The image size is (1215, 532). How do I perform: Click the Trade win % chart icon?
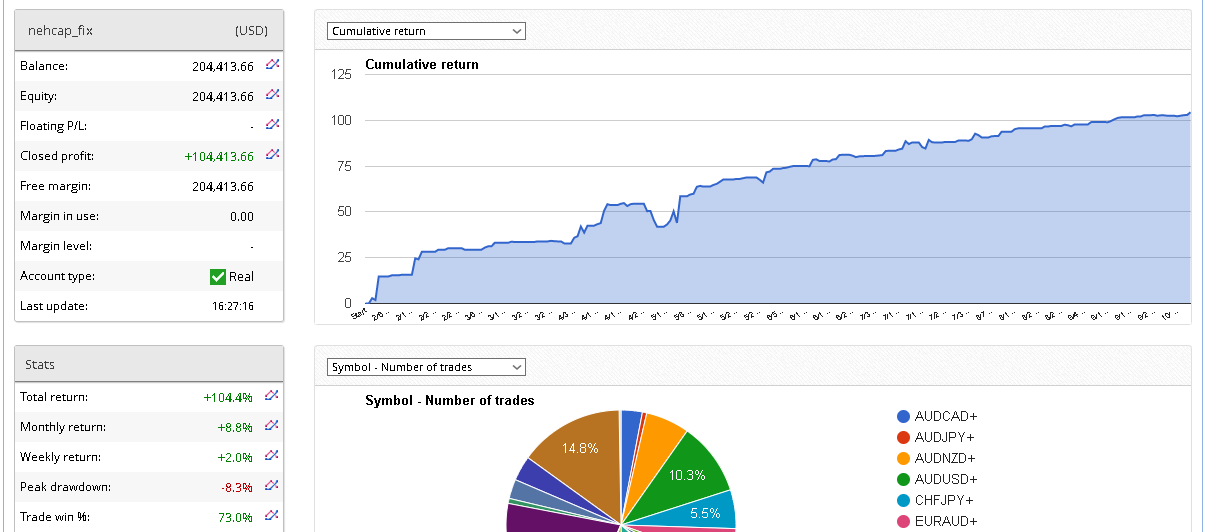tap(272, 516)
